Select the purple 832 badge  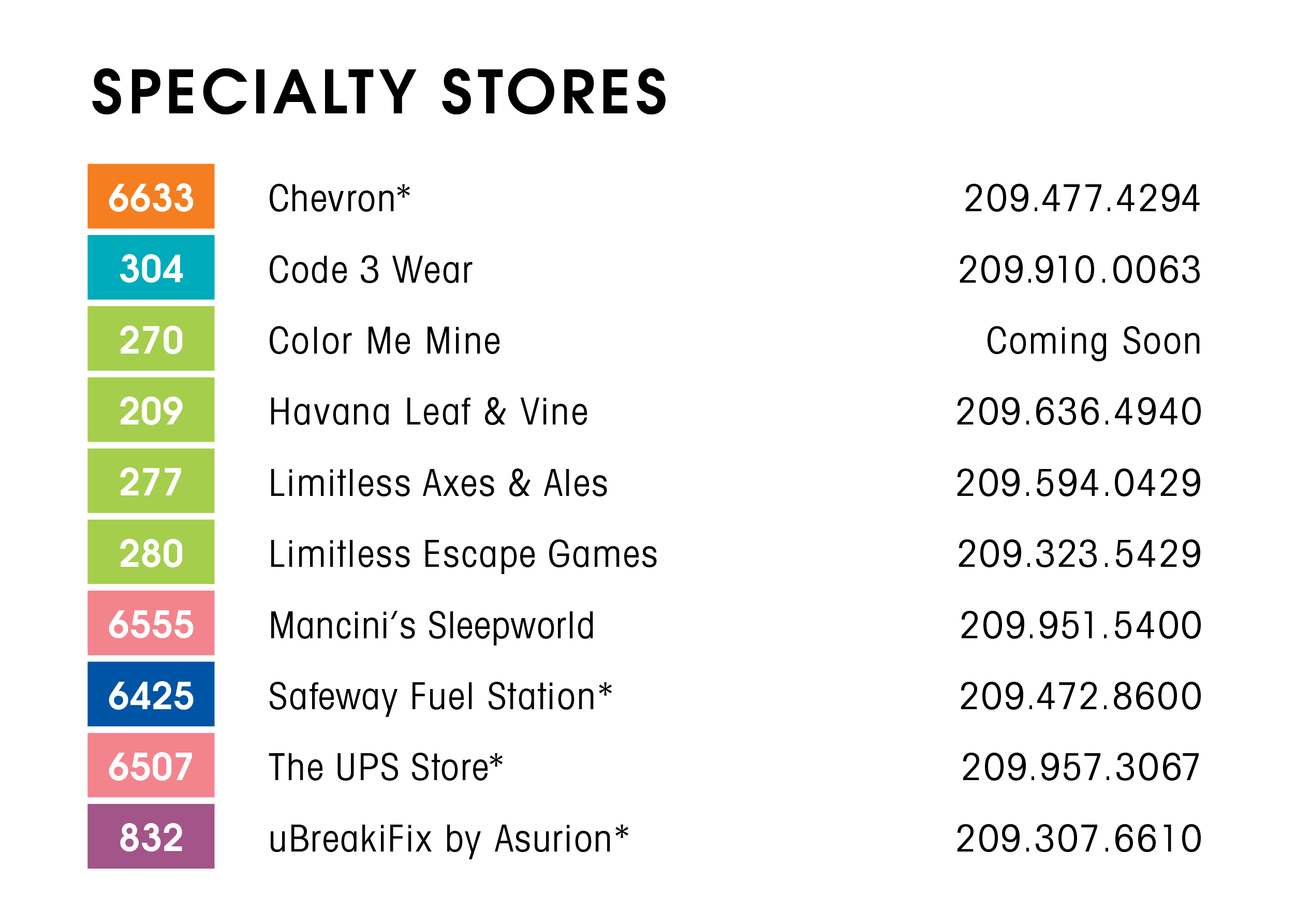point(151,837)
